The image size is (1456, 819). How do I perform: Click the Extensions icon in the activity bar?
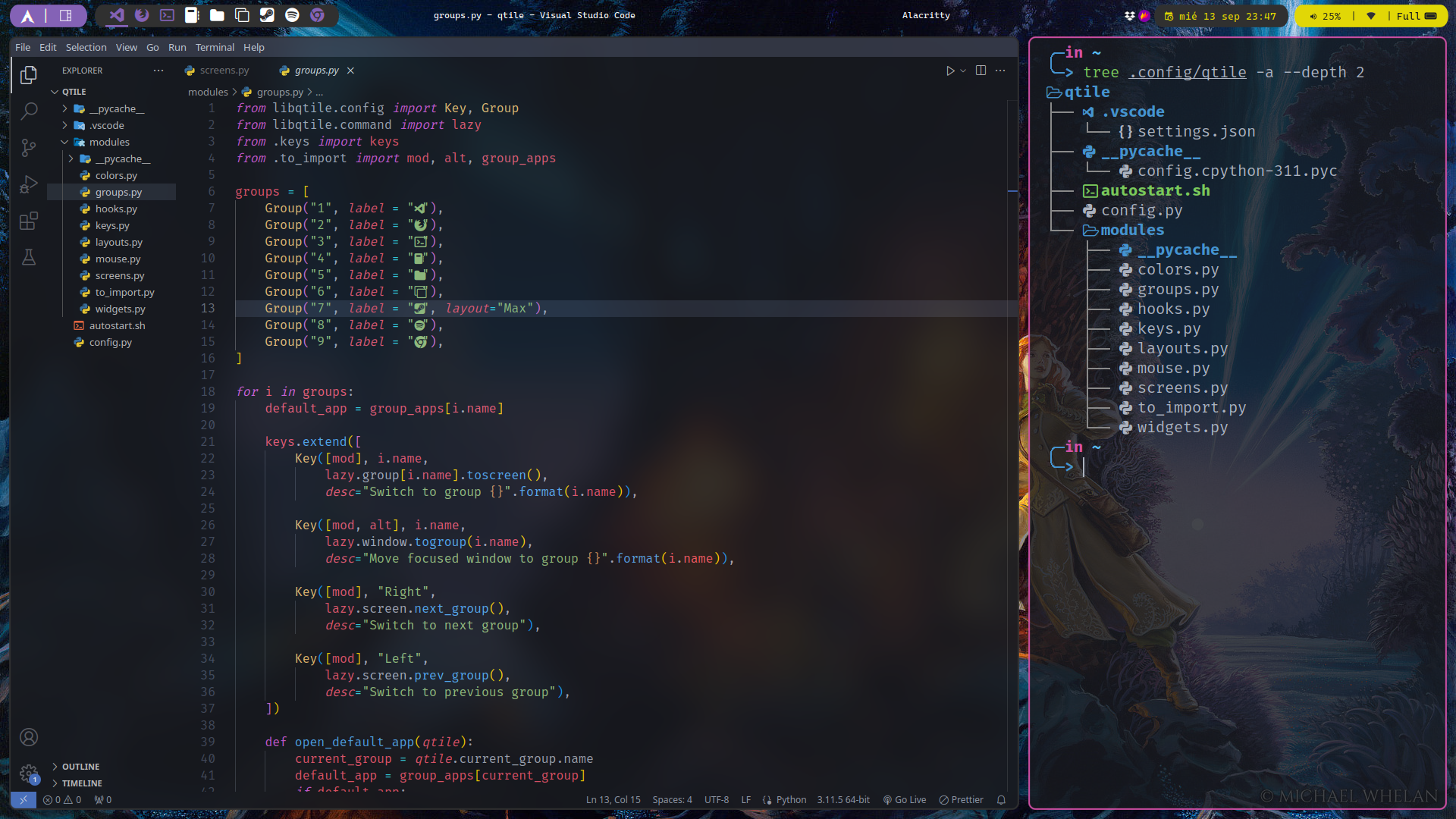(29, 221)
